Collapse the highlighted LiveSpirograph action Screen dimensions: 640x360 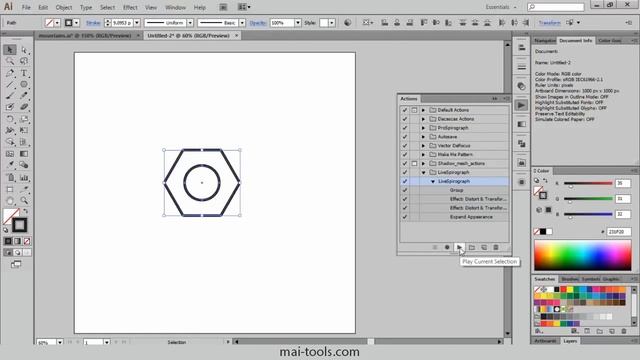point(433,182)
